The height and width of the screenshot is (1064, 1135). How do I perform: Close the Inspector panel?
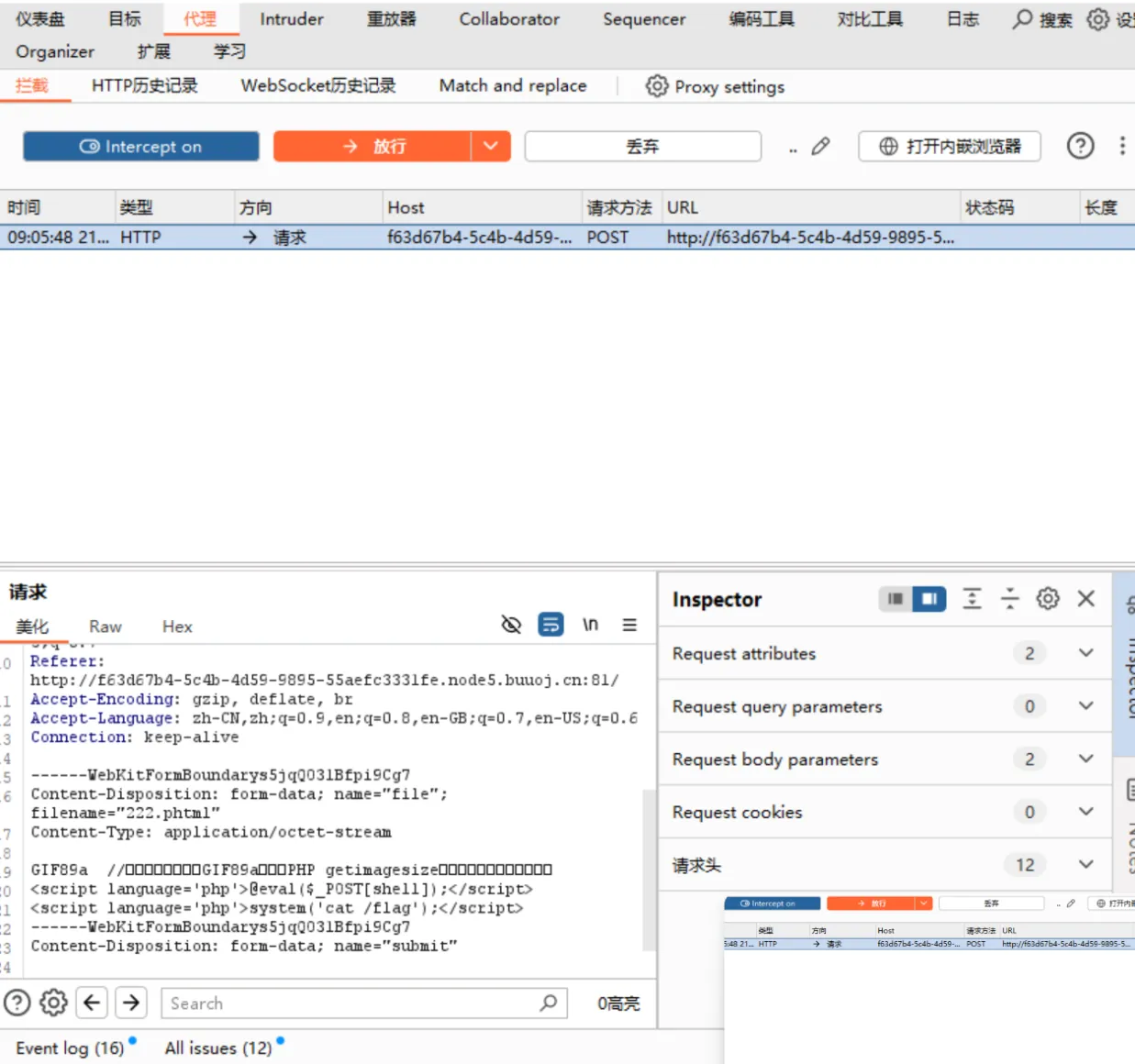(1086, 599)
